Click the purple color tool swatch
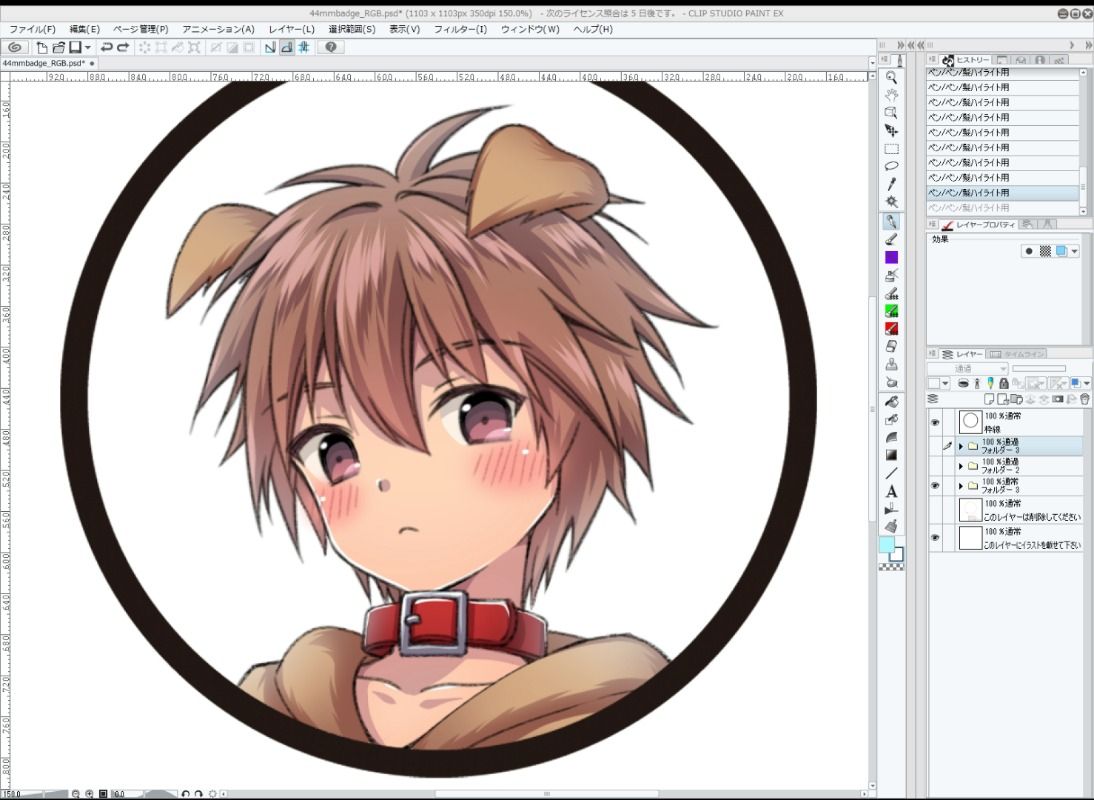This screenshot has height=800, width=1094. [x=891, y=257]
